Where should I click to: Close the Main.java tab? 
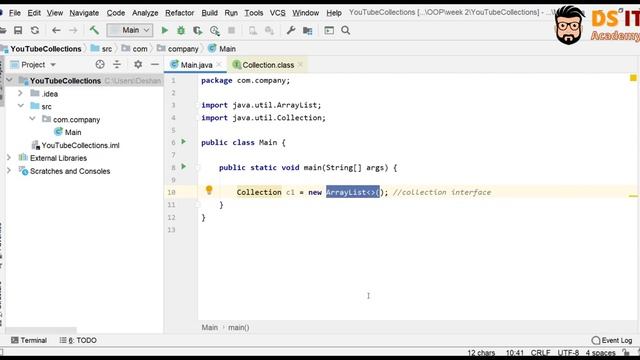[219, 64]
